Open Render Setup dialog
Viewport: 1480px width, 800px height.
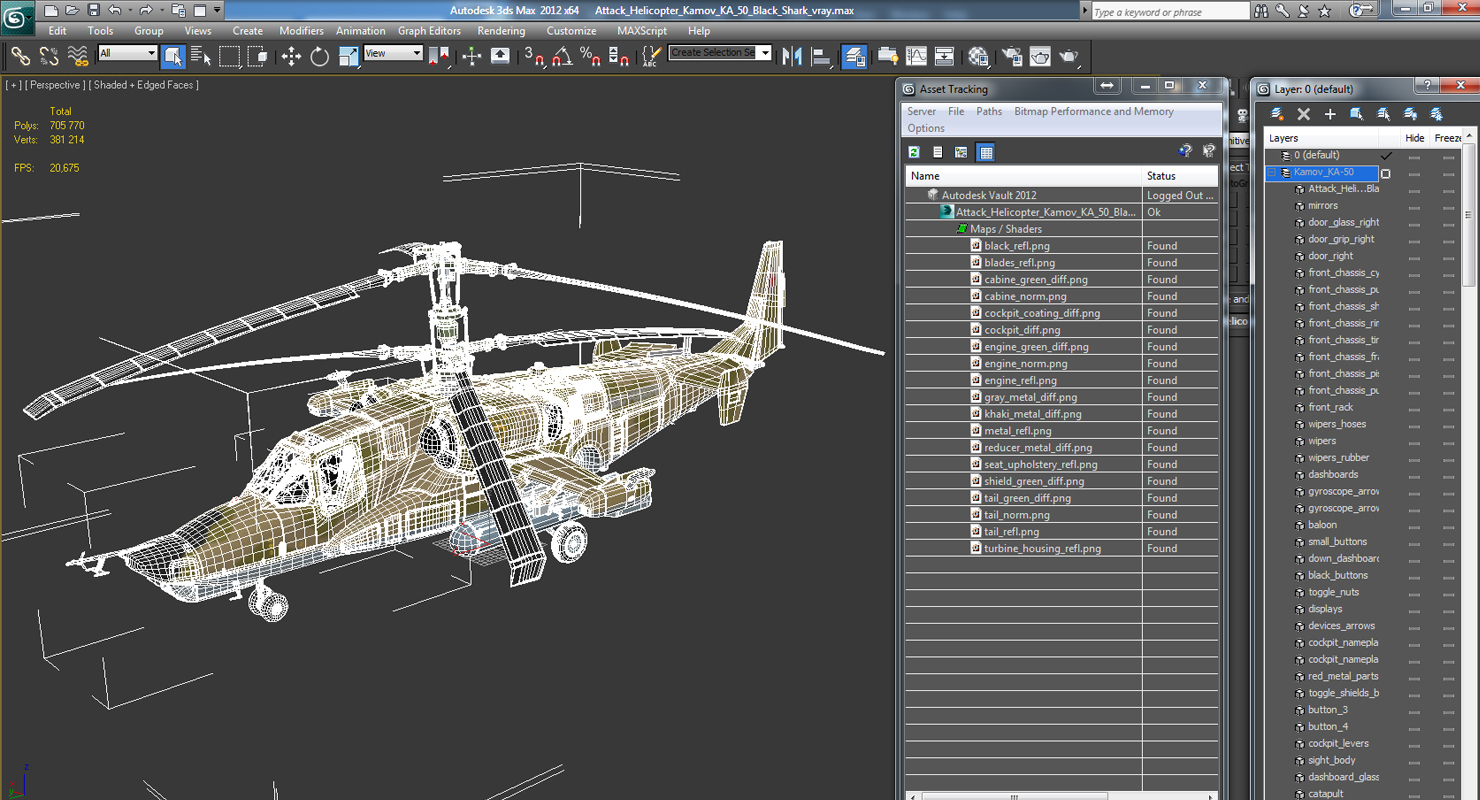pos(1012,56)
